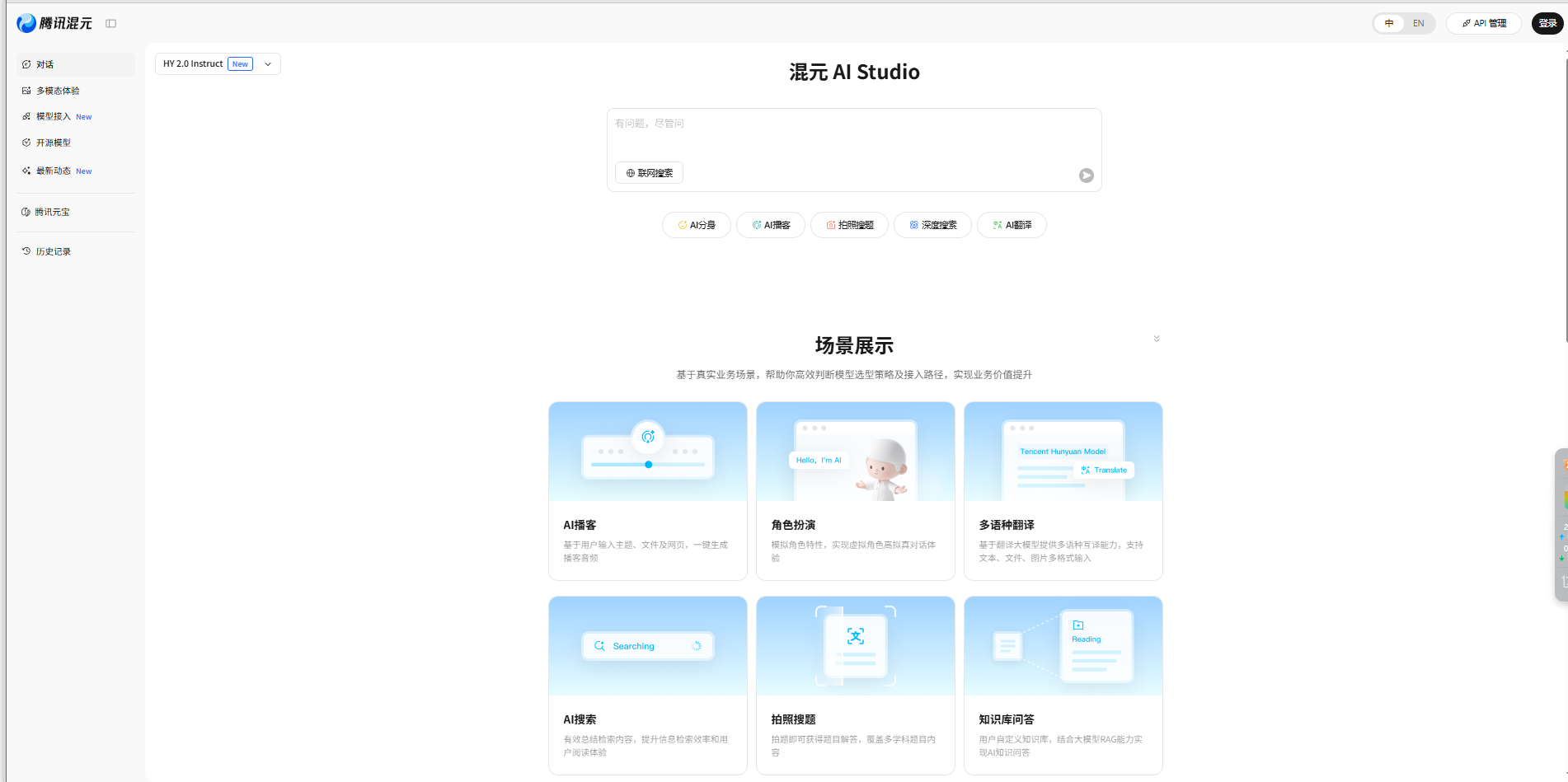Click the 深度搜索 chip icon
This screenshot has height=782, width=1568.
914,225
